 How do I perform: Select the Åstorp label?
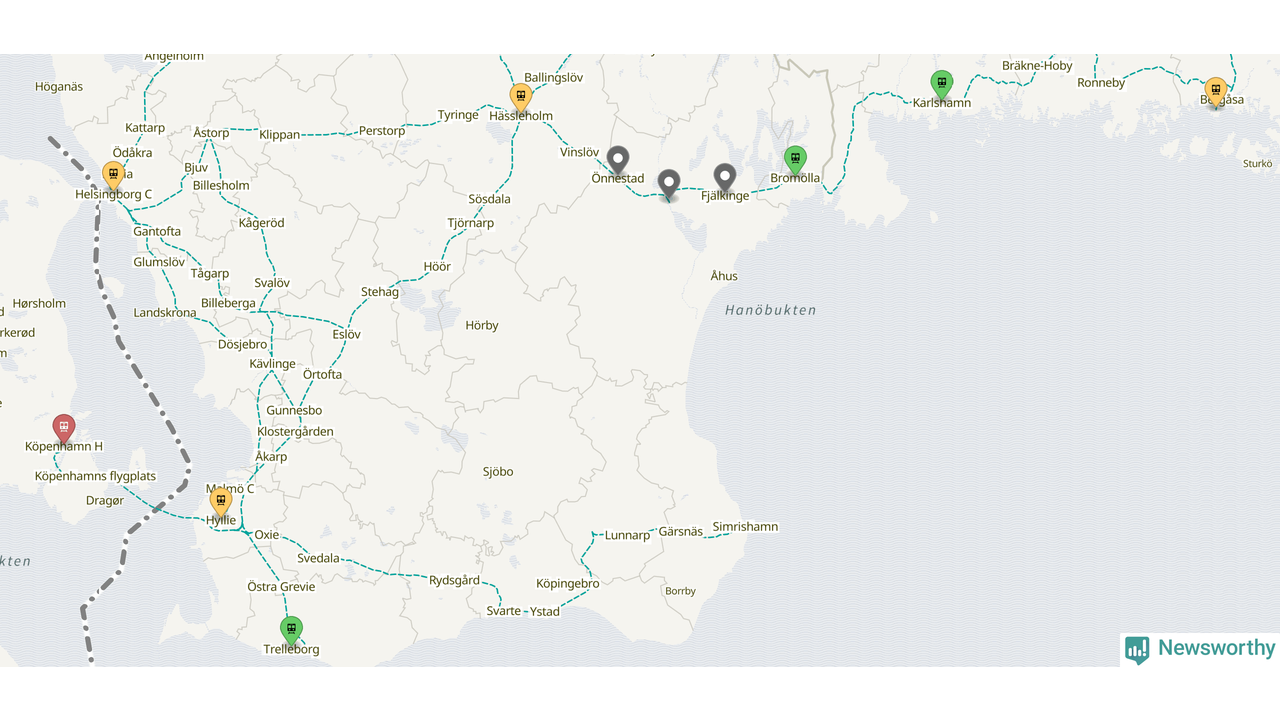[211, 133]
